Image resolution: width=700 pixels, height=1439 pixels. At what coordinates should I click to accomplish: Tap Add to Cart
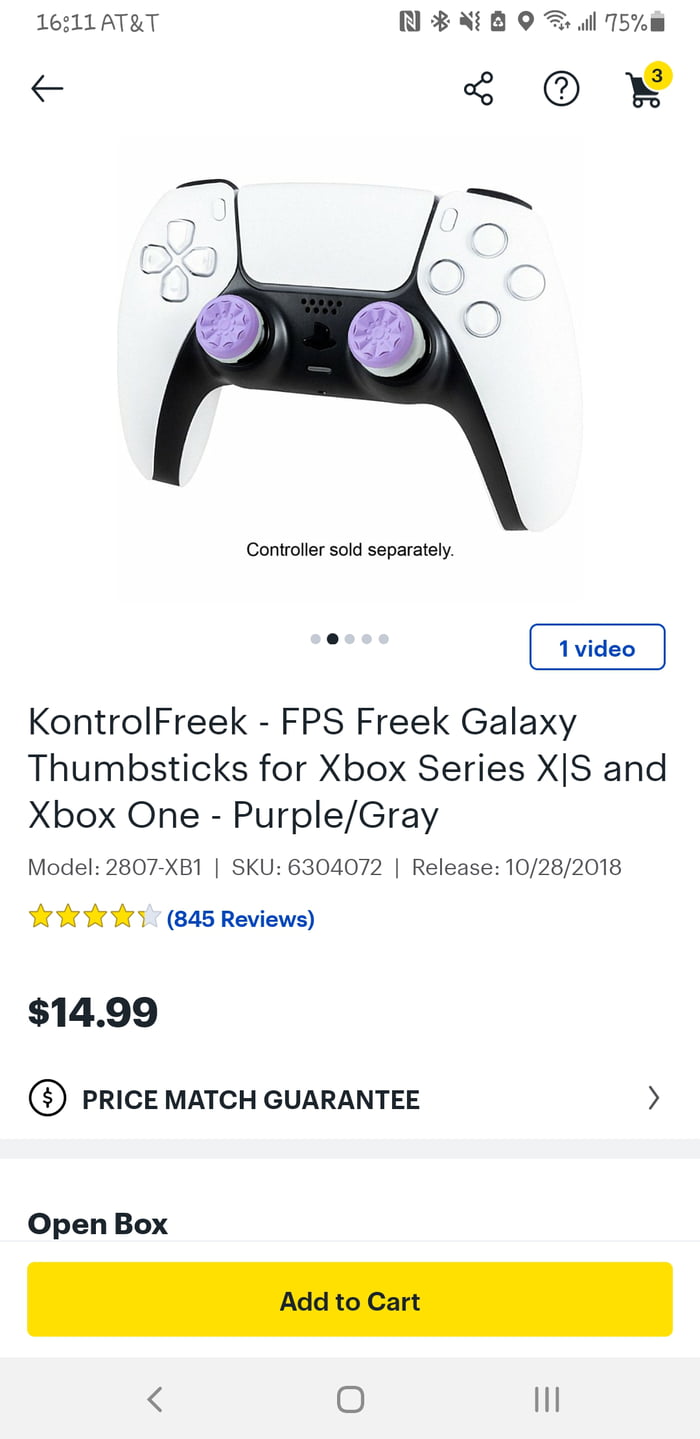tap(350, 1301)
